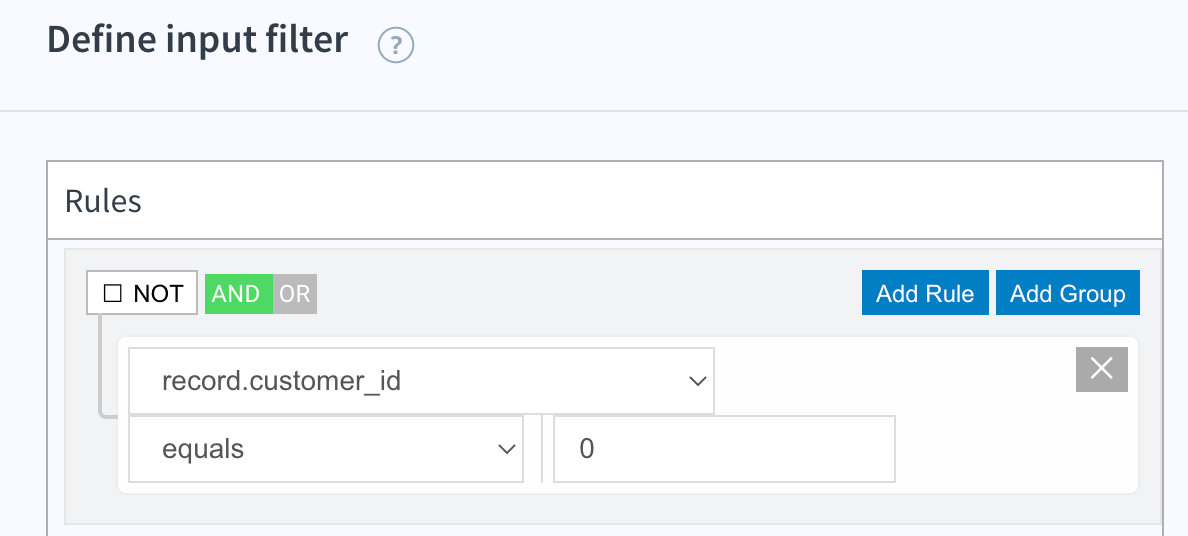Focus the value field containing 0
Image resolution: width=1188 pixels, height=536 pixels.
[724, 449]
